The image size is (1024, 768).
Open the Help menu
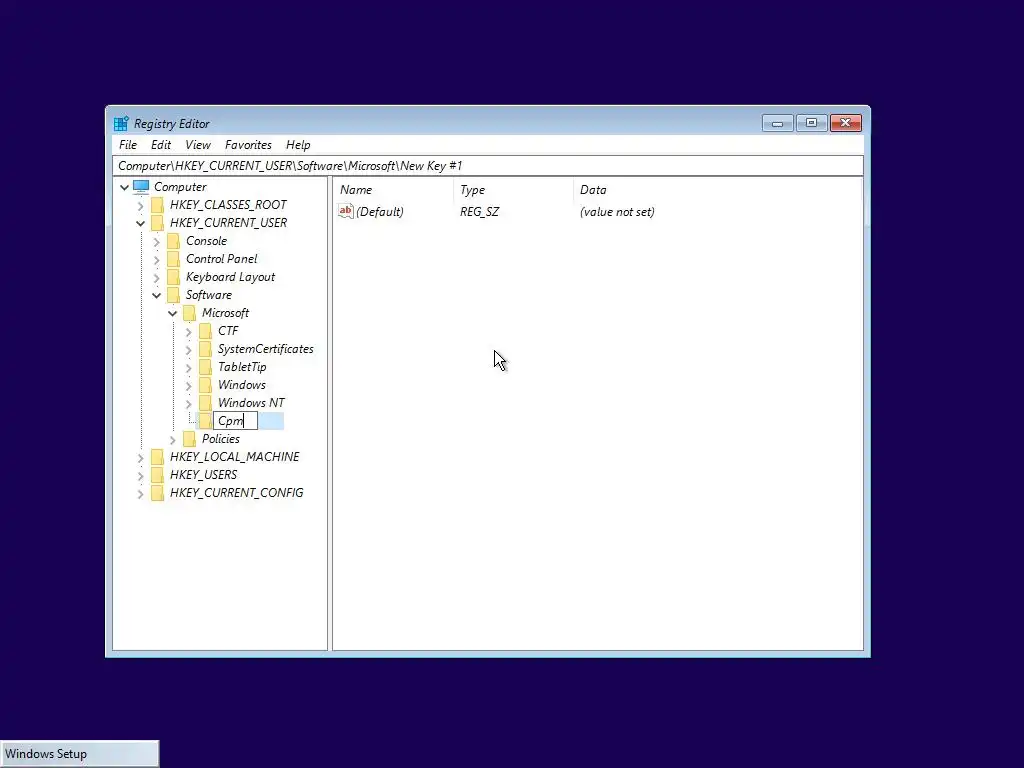[x=298, y=145]
